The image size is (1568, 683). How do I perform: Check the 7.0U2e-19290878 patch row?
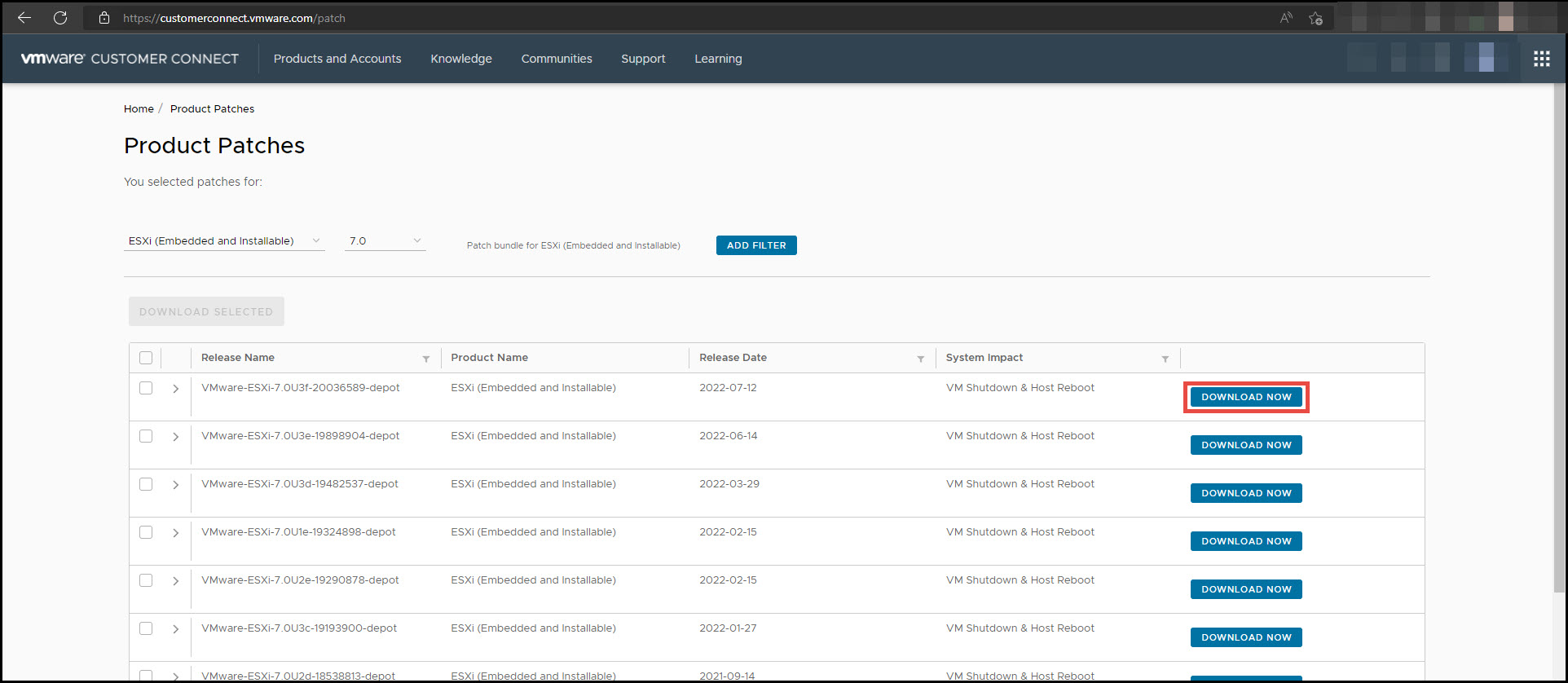click(146, 580)
